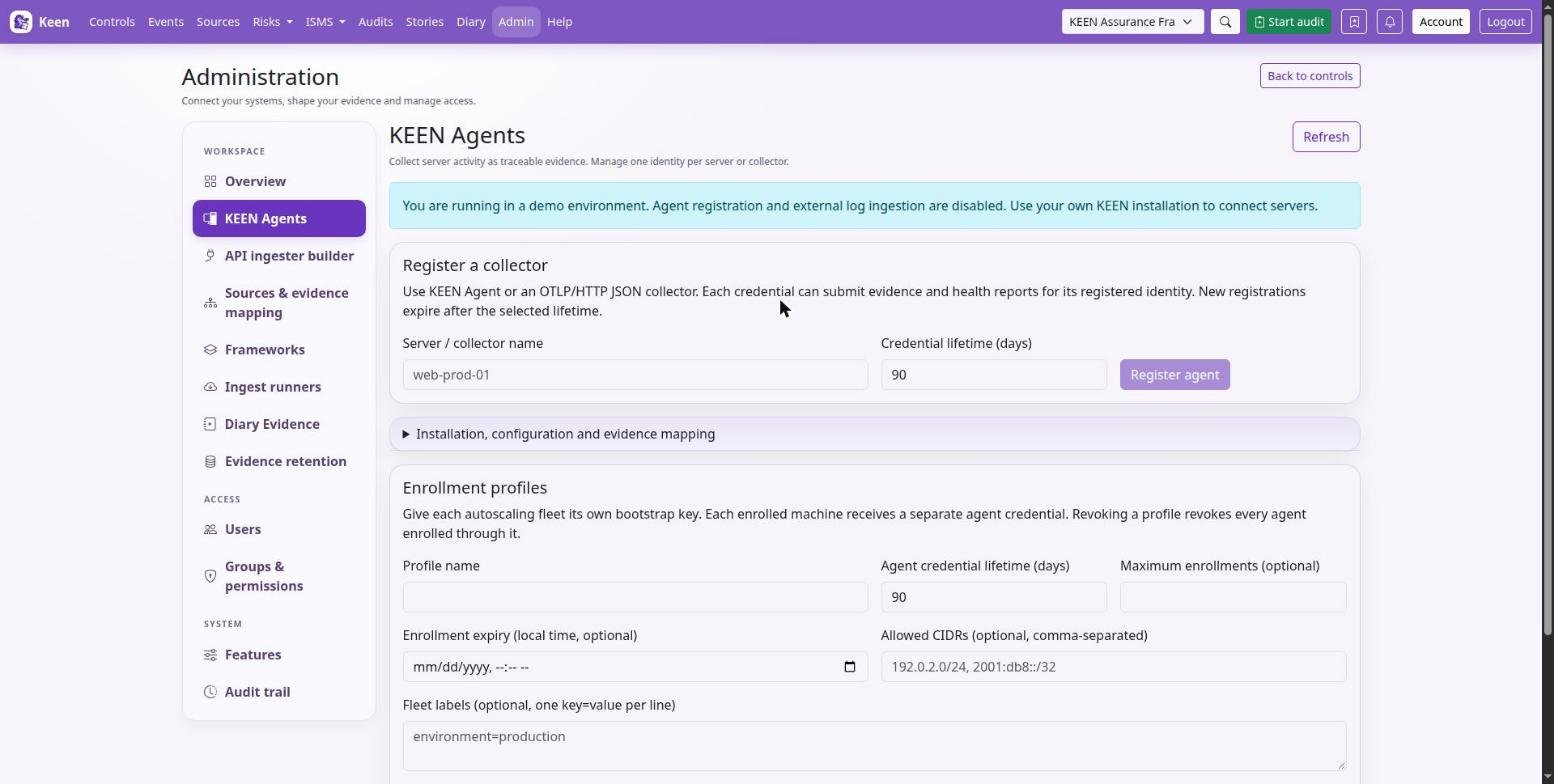The image size is (1554, 784).
Task: Open the Risks dropdown menu
Action: coord(273,22)
